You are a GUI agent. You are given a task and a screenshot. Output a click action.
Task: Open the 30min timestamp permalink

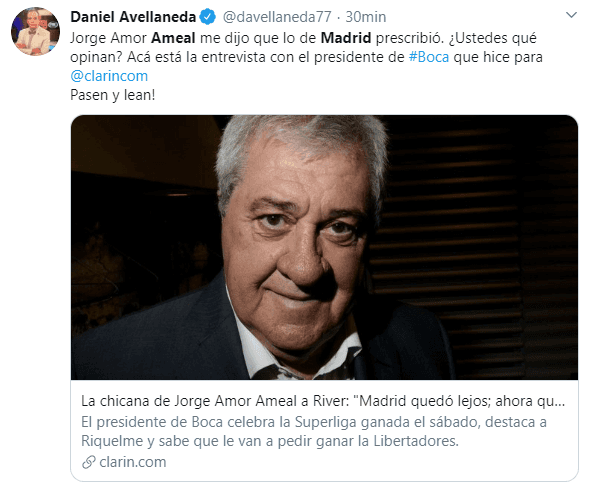(x=366, y=17)
